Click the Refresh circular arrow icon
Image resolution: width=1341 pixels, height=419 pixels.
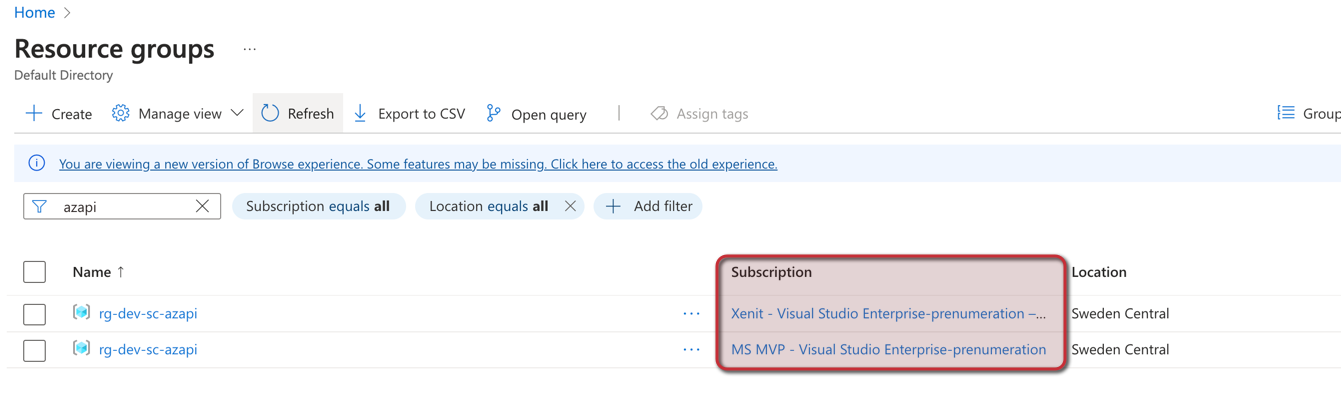(x=270, y=114)
